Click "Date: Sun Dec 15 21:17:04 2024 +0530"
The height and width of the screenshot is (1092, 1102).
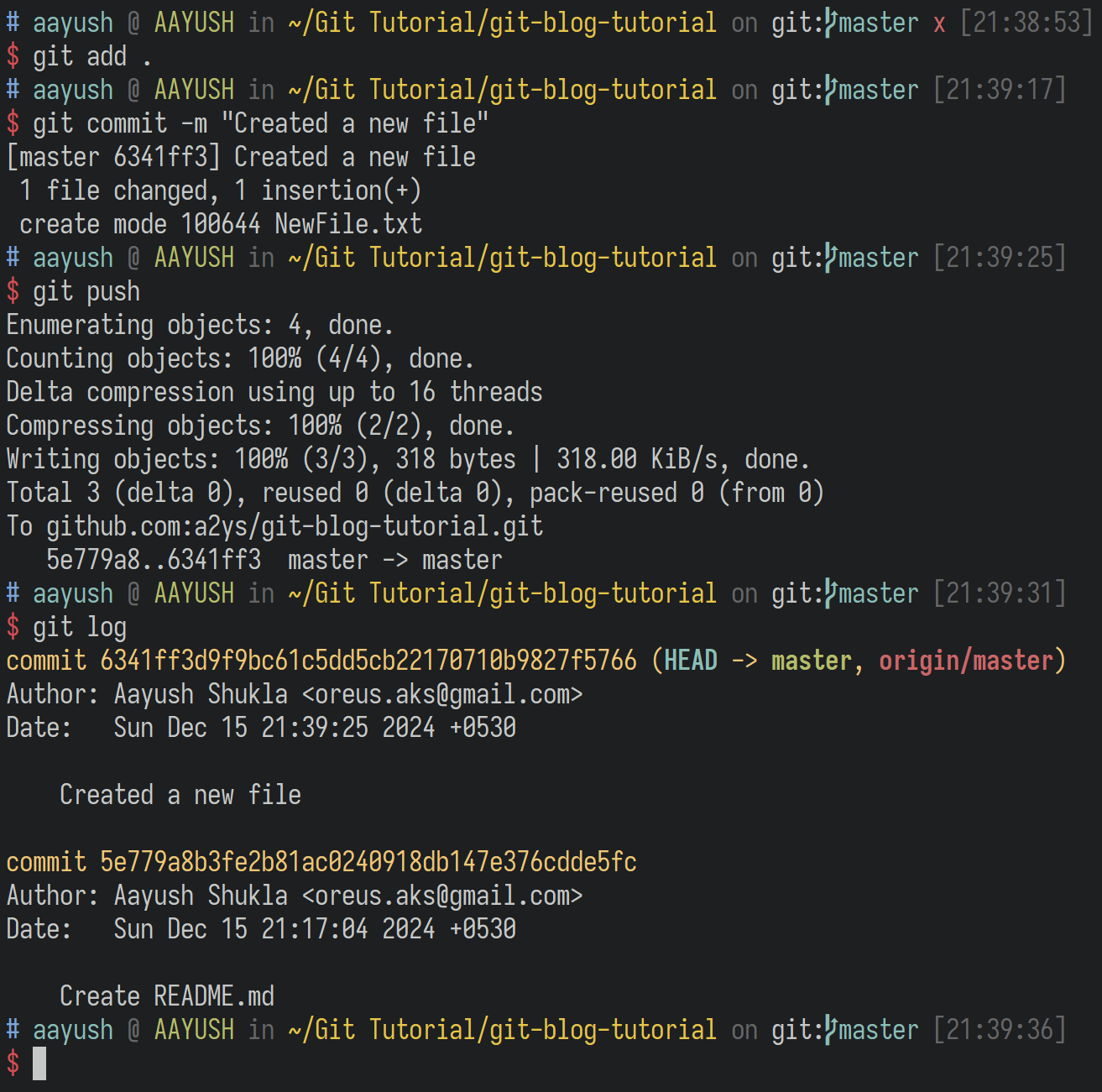tap(261, 929)
